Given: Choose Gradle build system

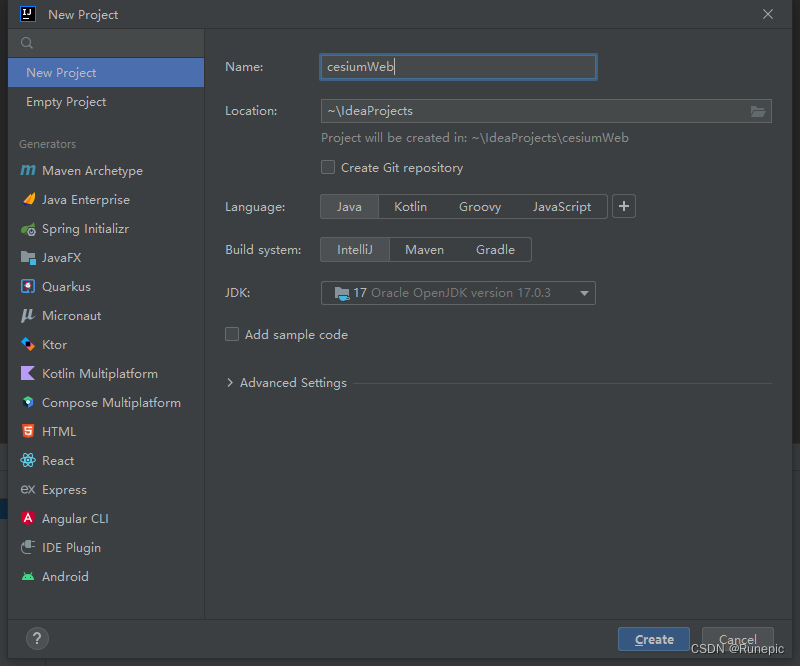Looking at the screenshot, I should (495, 250).
